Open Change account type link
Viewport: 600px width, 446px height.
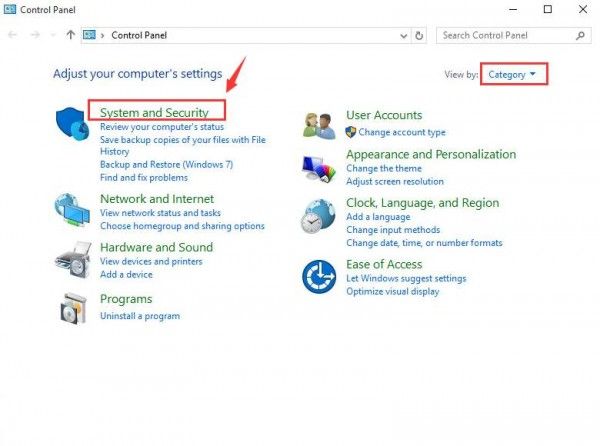pos(402,132)
